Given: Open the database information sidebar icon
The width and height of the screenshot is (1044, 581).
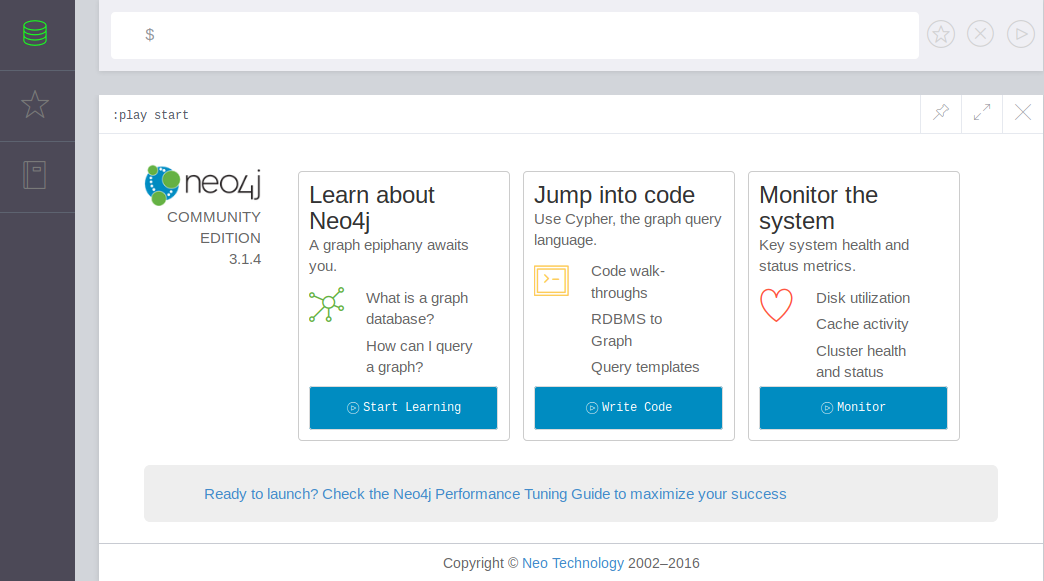Looking at the screenshot, I should [35, 33].
